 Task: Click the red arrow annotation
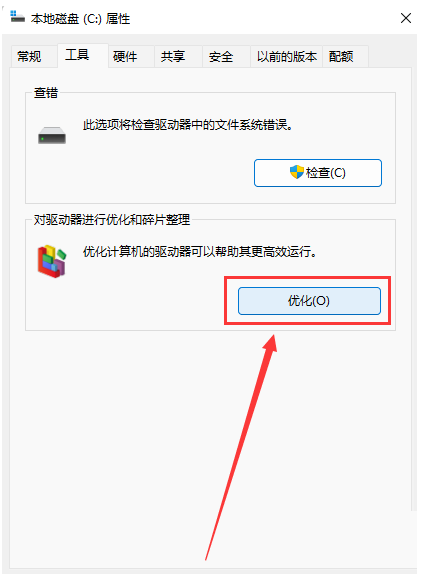point(241,447)
